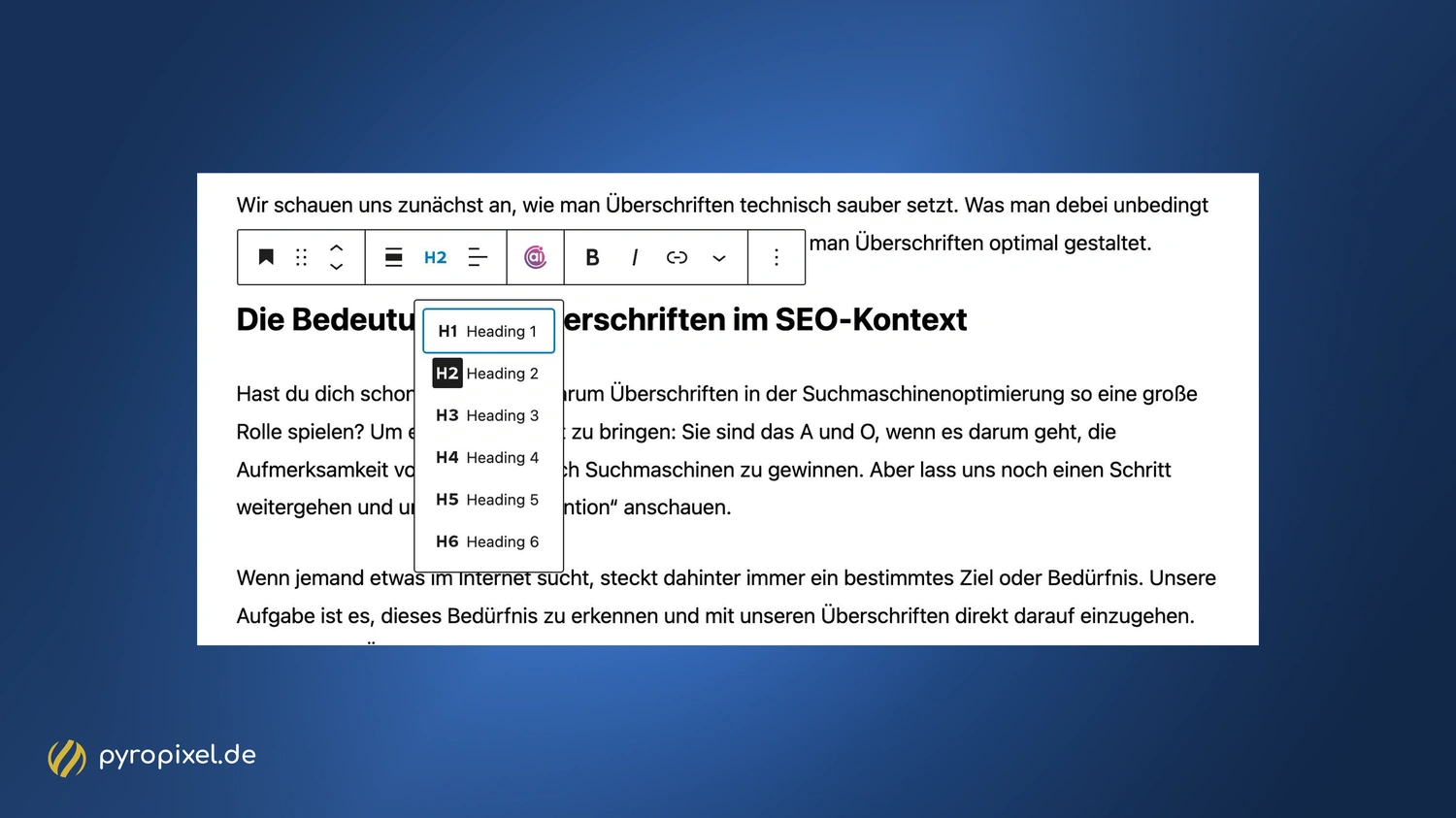Screen dimensions: 1456x818
Task: Click the purple AI assistant icon
Action: [x=536, y=257]
